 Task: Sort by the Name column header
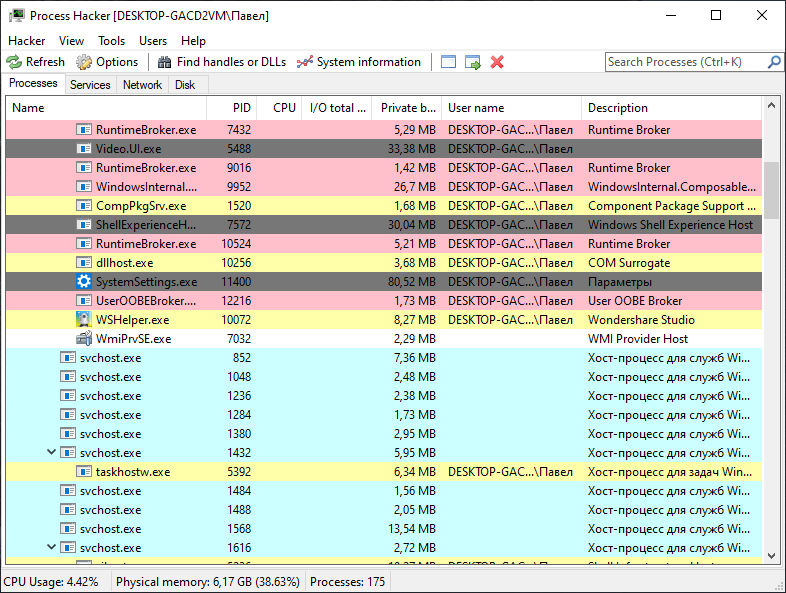pos(106,108)
